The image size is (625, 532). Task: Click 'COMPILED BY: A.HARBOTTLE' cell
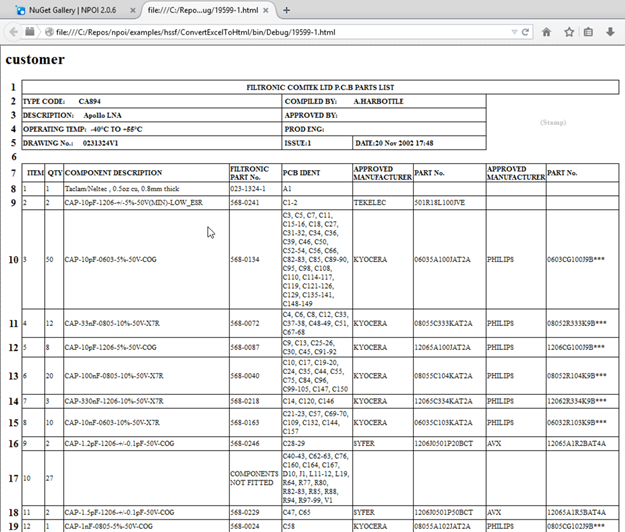click(384, 101)
